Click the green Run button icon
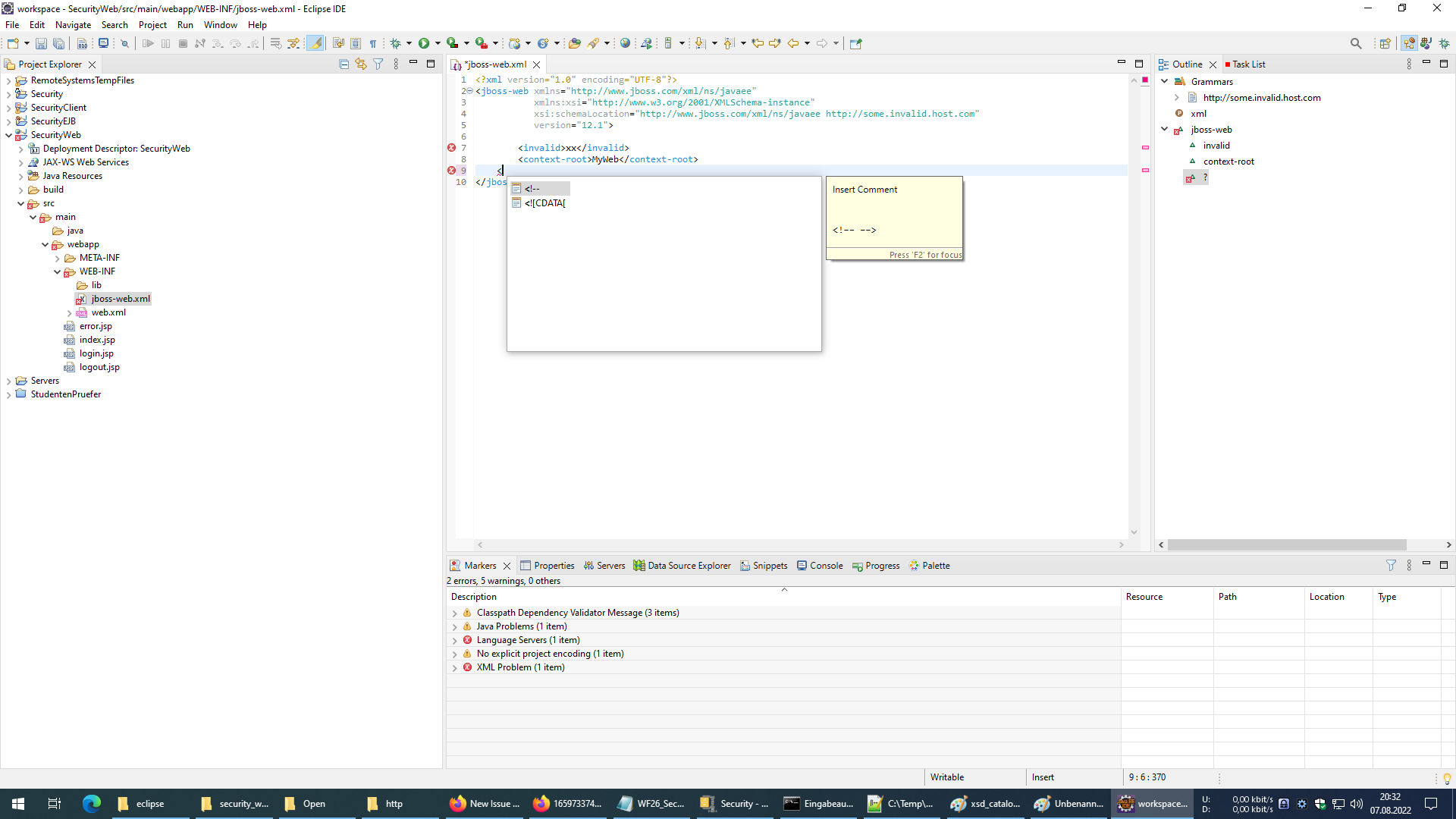 pos(424,43)
